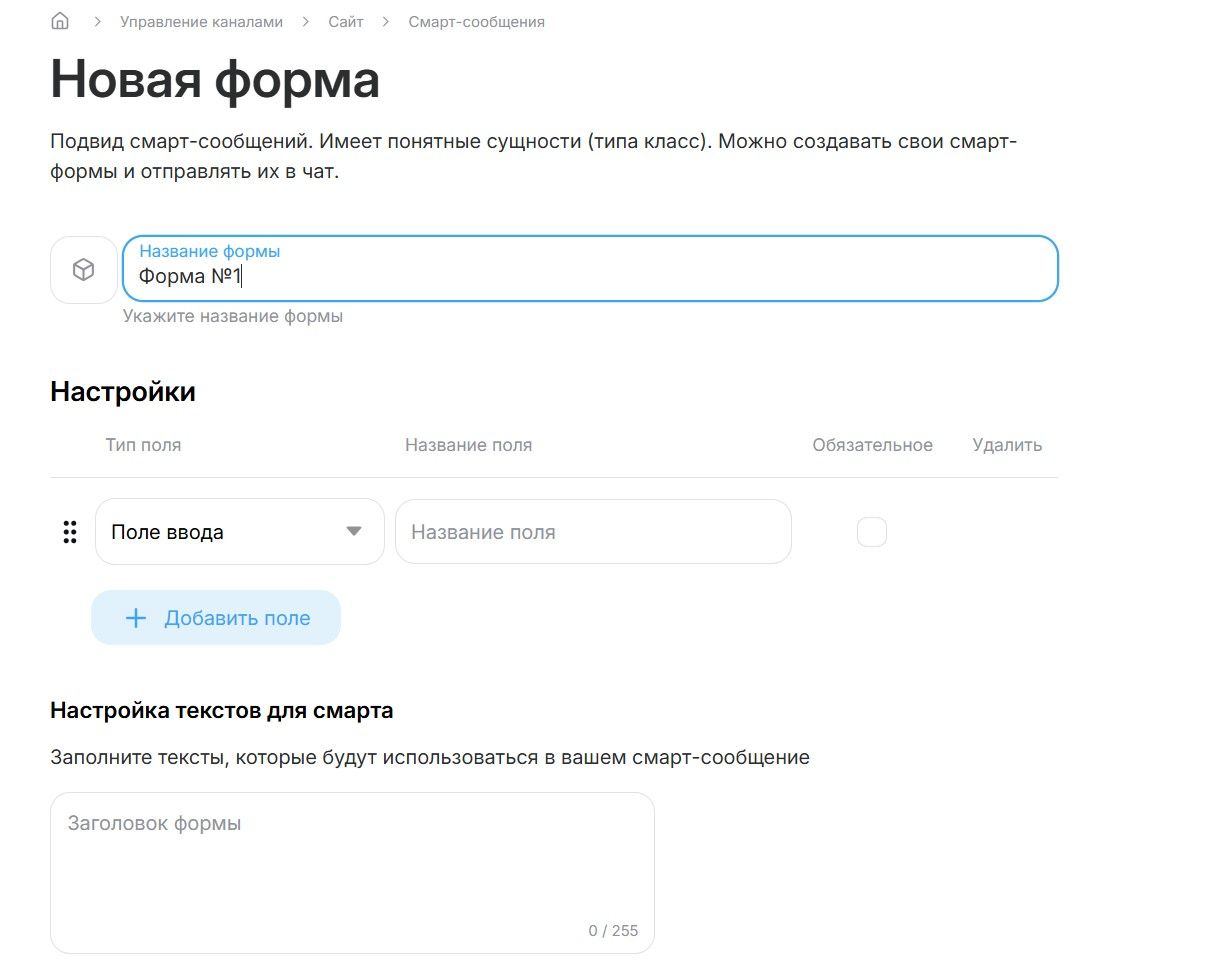Click the 0 / 255 character counter
This screenshot has height=972, width=1207.
click(x=613, y=931)
